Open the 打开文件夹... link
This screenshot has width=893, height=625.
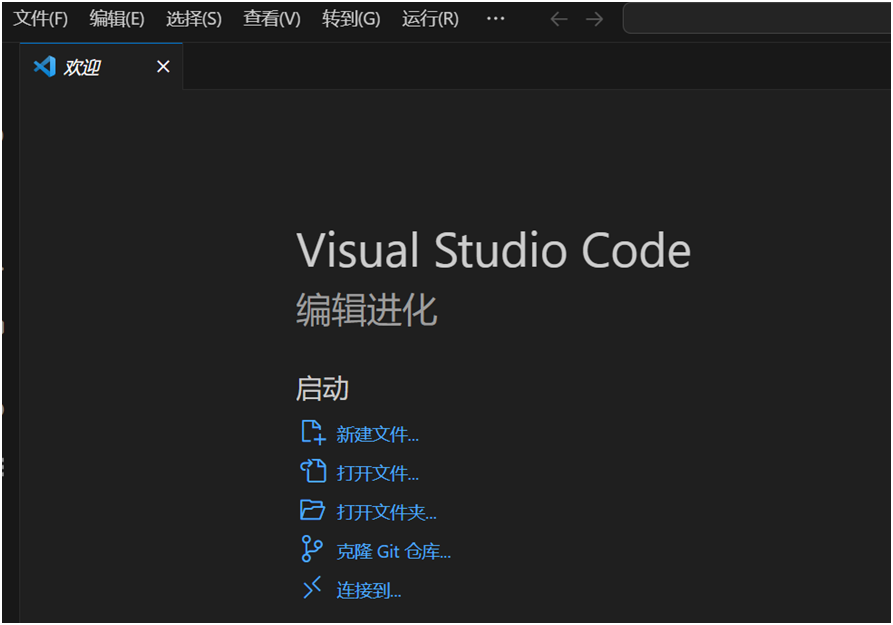click(x=386, y=512)
